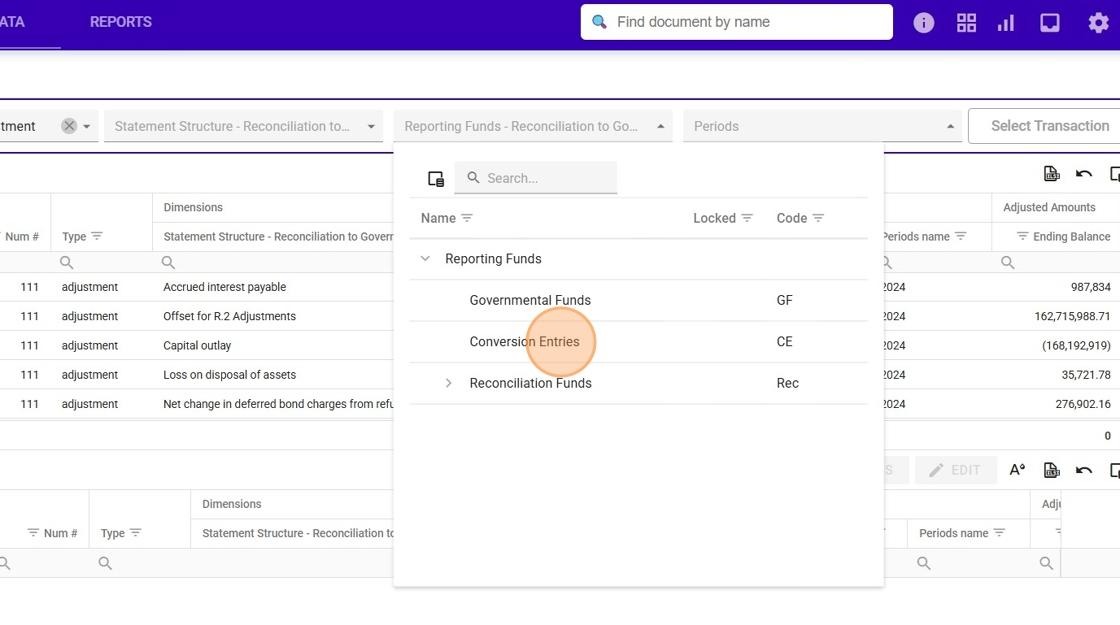Select the Reconciliation Funds row
This screenshot has width=1120, height=625.
tap(638, 383)
